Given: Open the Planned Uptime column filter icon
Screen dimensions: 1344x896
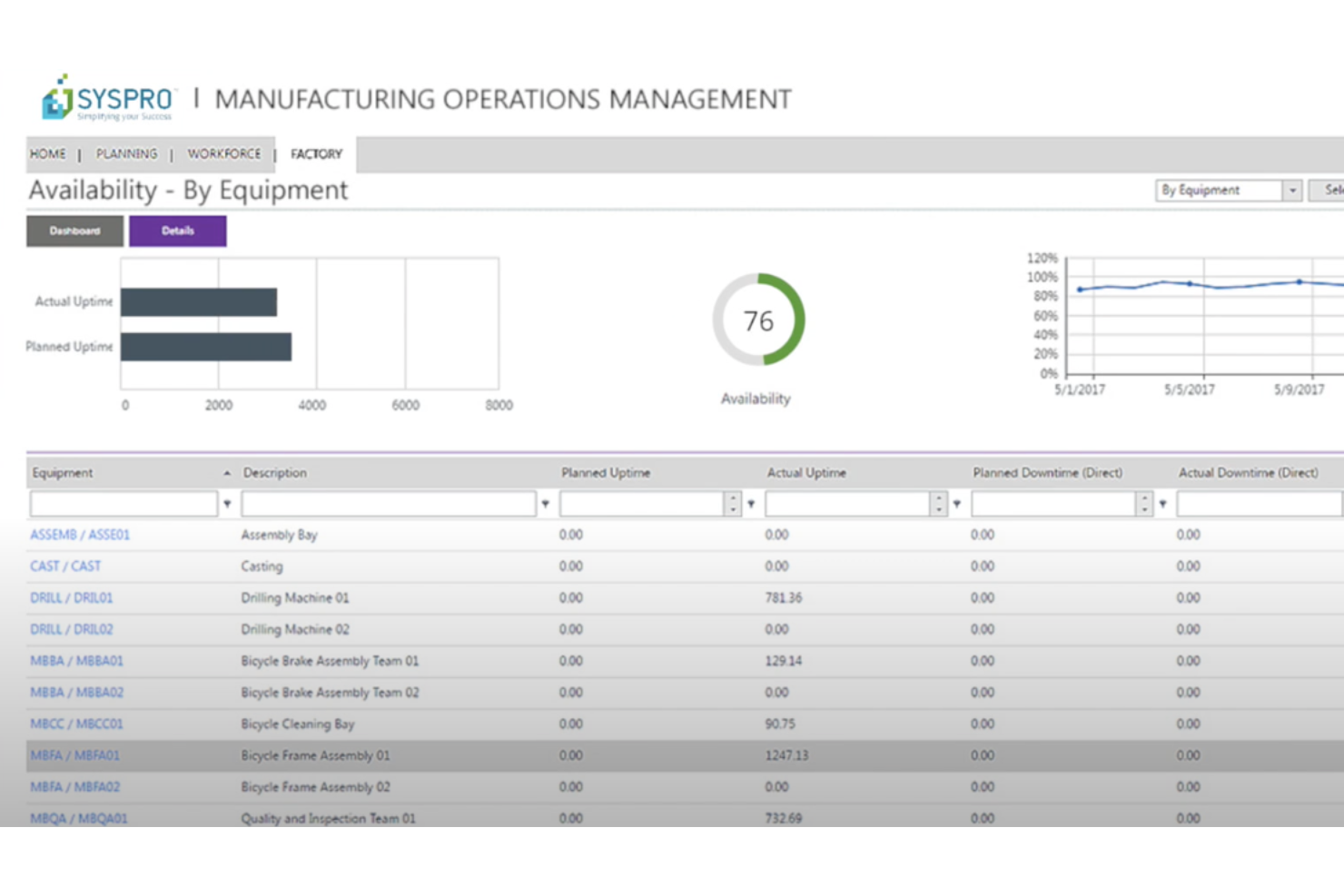Looking at the screenshot, I should coord(751,504).
